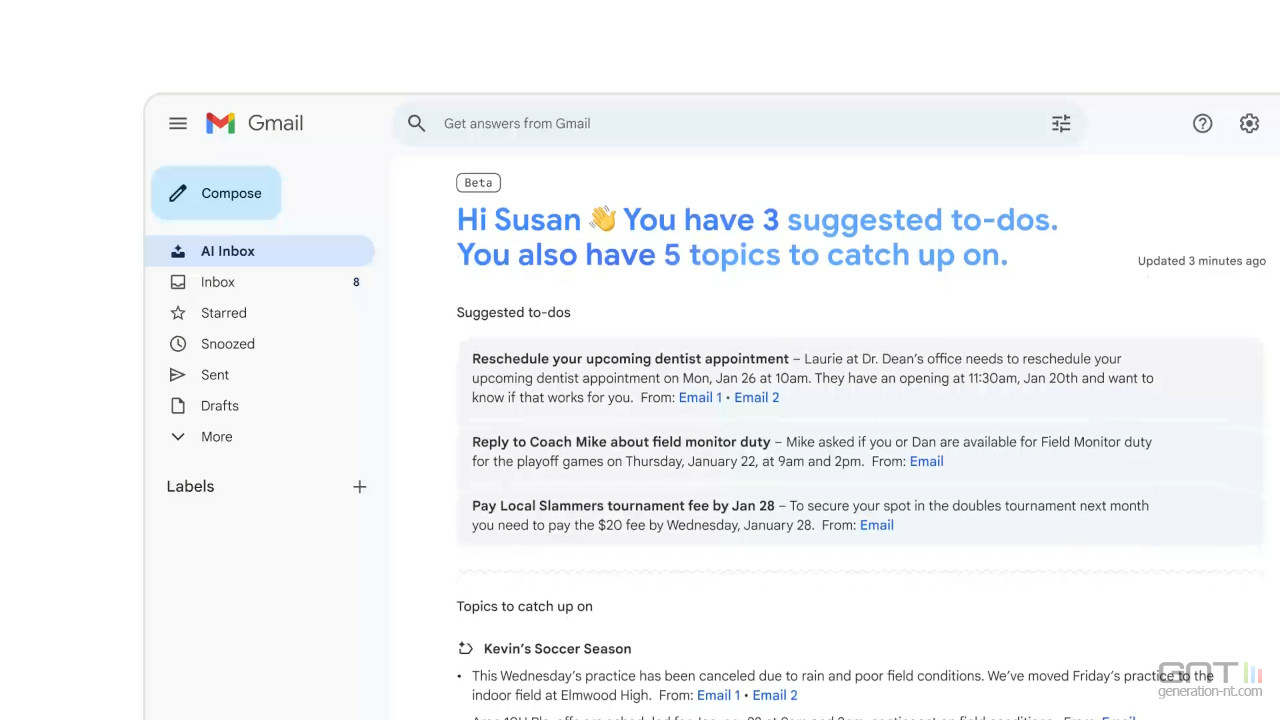The width and height of the screenshot is (1280, 720).
Task: View the Sent folder
Action: tap(215, 375)
